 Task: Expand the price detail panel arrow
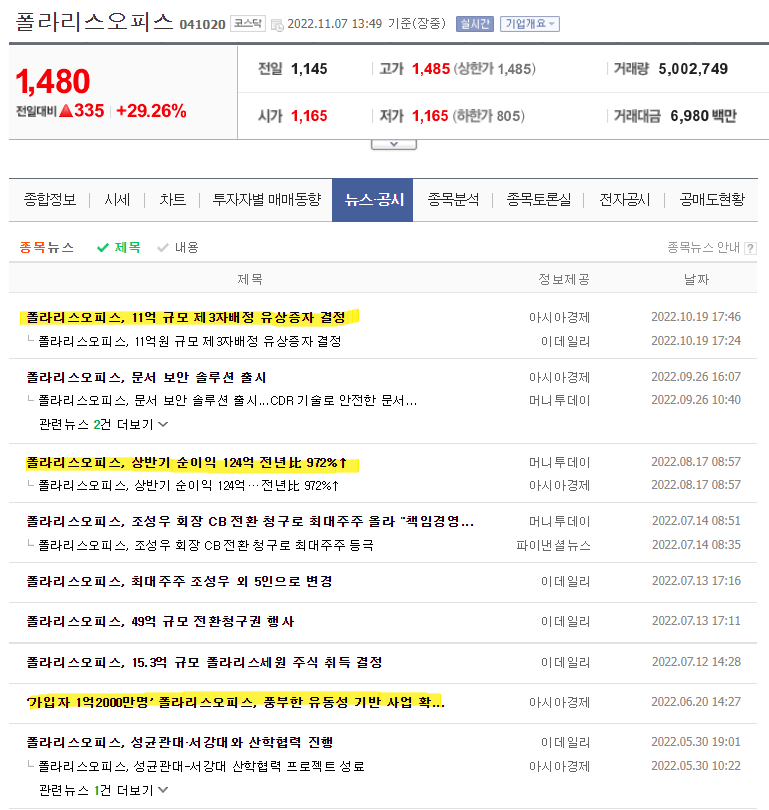pos(394,145)
